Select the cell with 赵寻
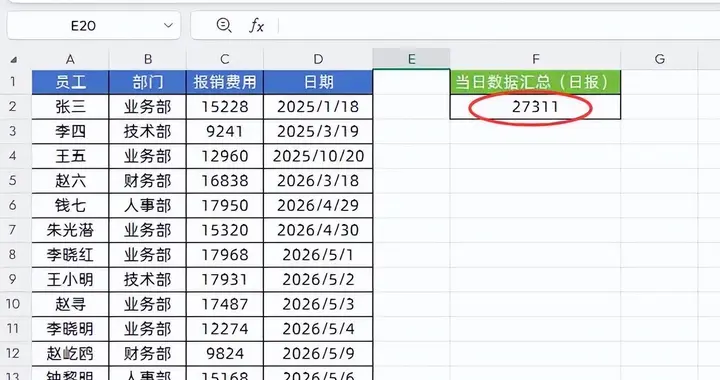Image resolution: width=720 pixels, height=380 pixels. (70, 304)
